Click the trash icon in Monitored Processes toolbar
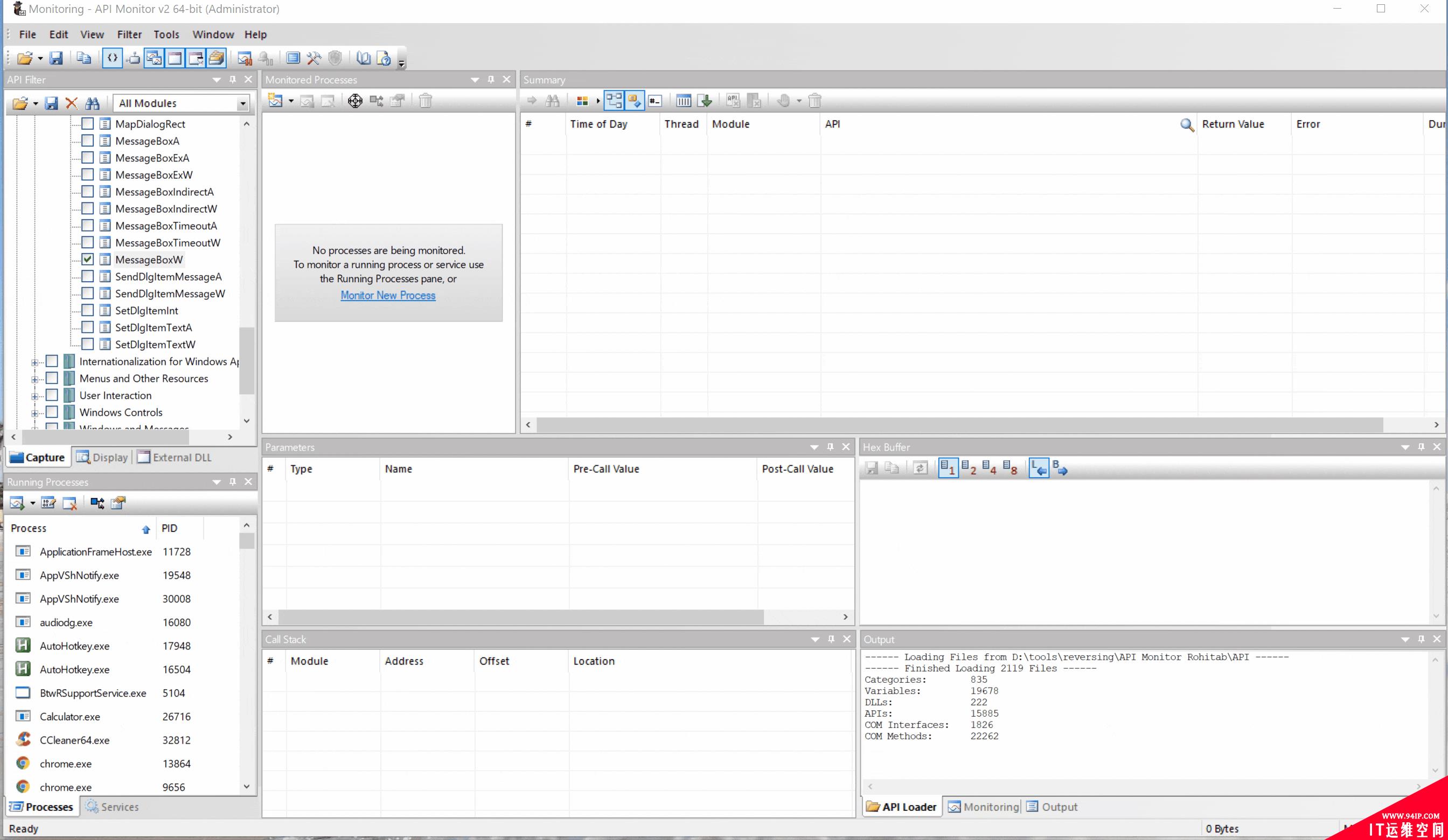This screenshot has height=840, width=1448. click(x=425, y=101)
